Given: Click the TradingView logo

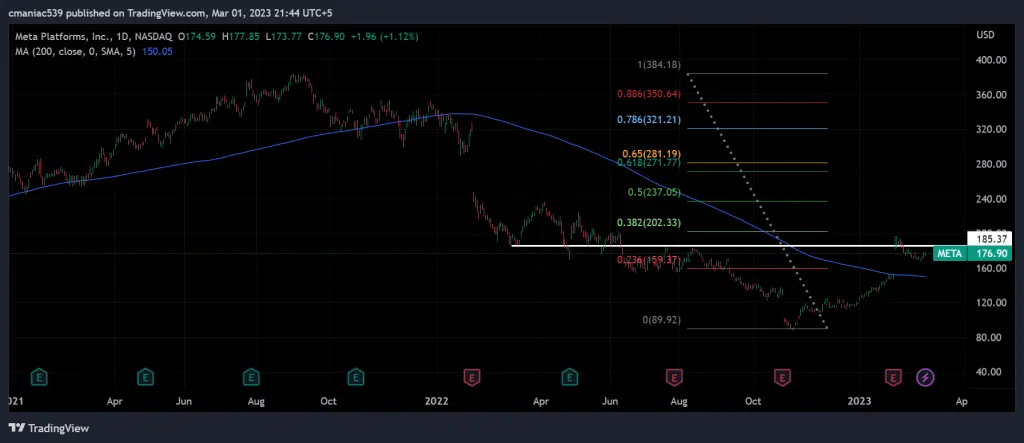Looking at the screenshot, I should click(49, 429).
